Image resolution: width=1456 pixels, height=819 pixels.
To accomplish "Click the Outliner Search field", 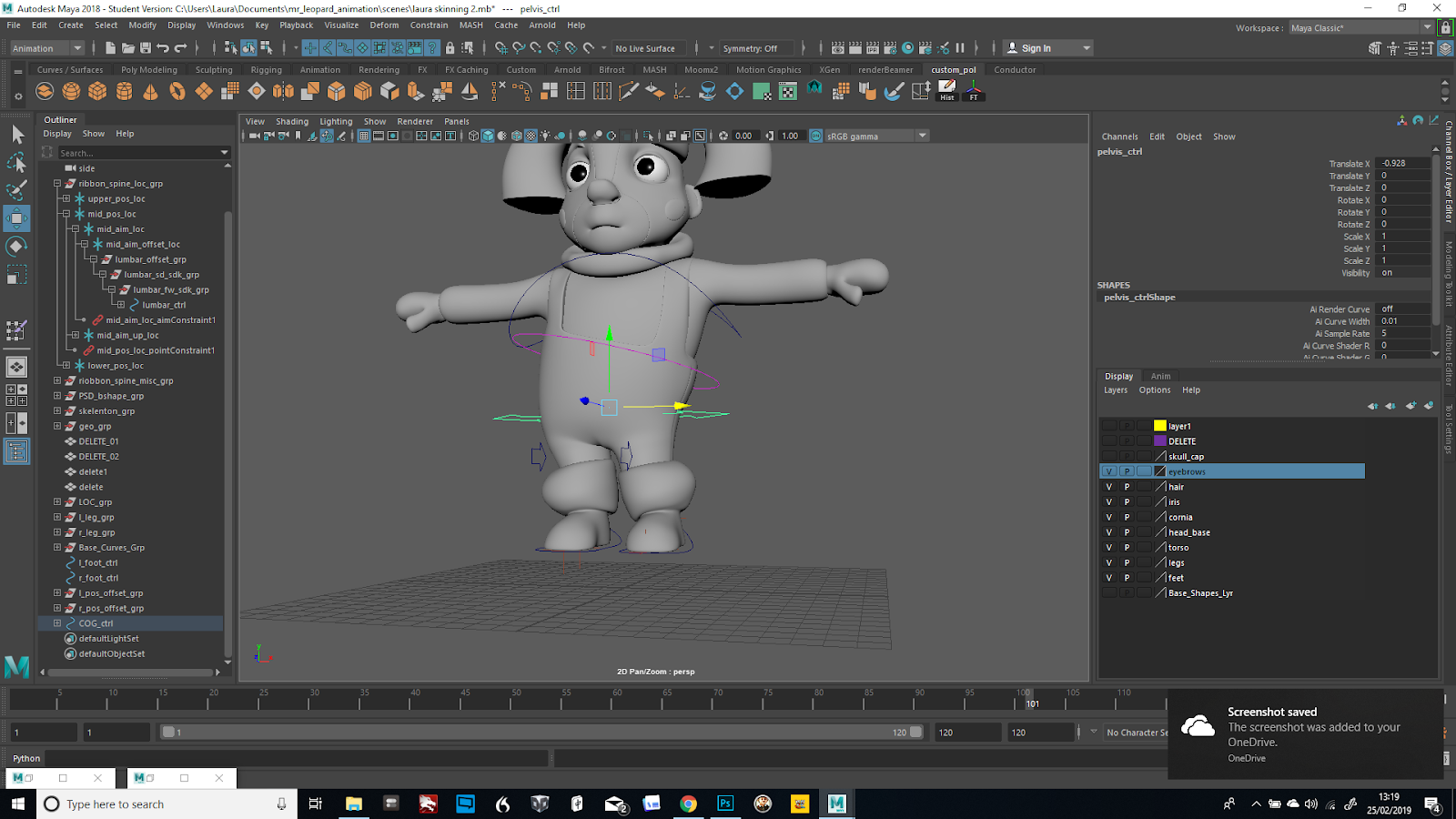I will (137, 153).
